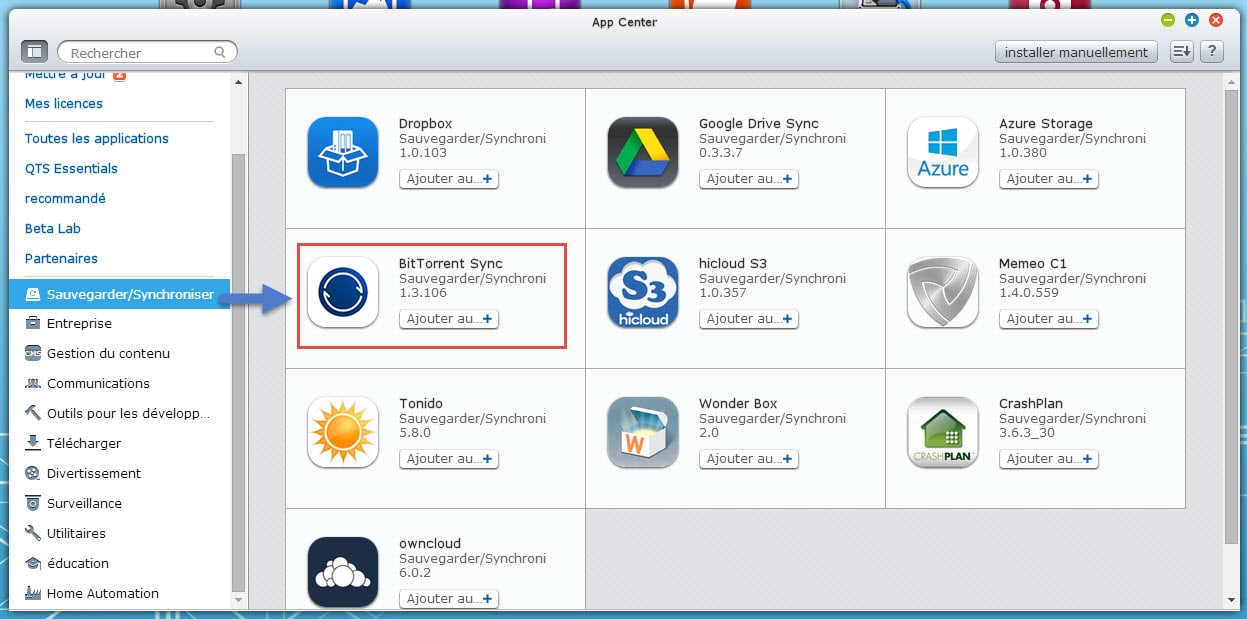Viewport: 1247px width, 619px height.
Task: Select the Utilitaires wrench icon
Action: 33,533
